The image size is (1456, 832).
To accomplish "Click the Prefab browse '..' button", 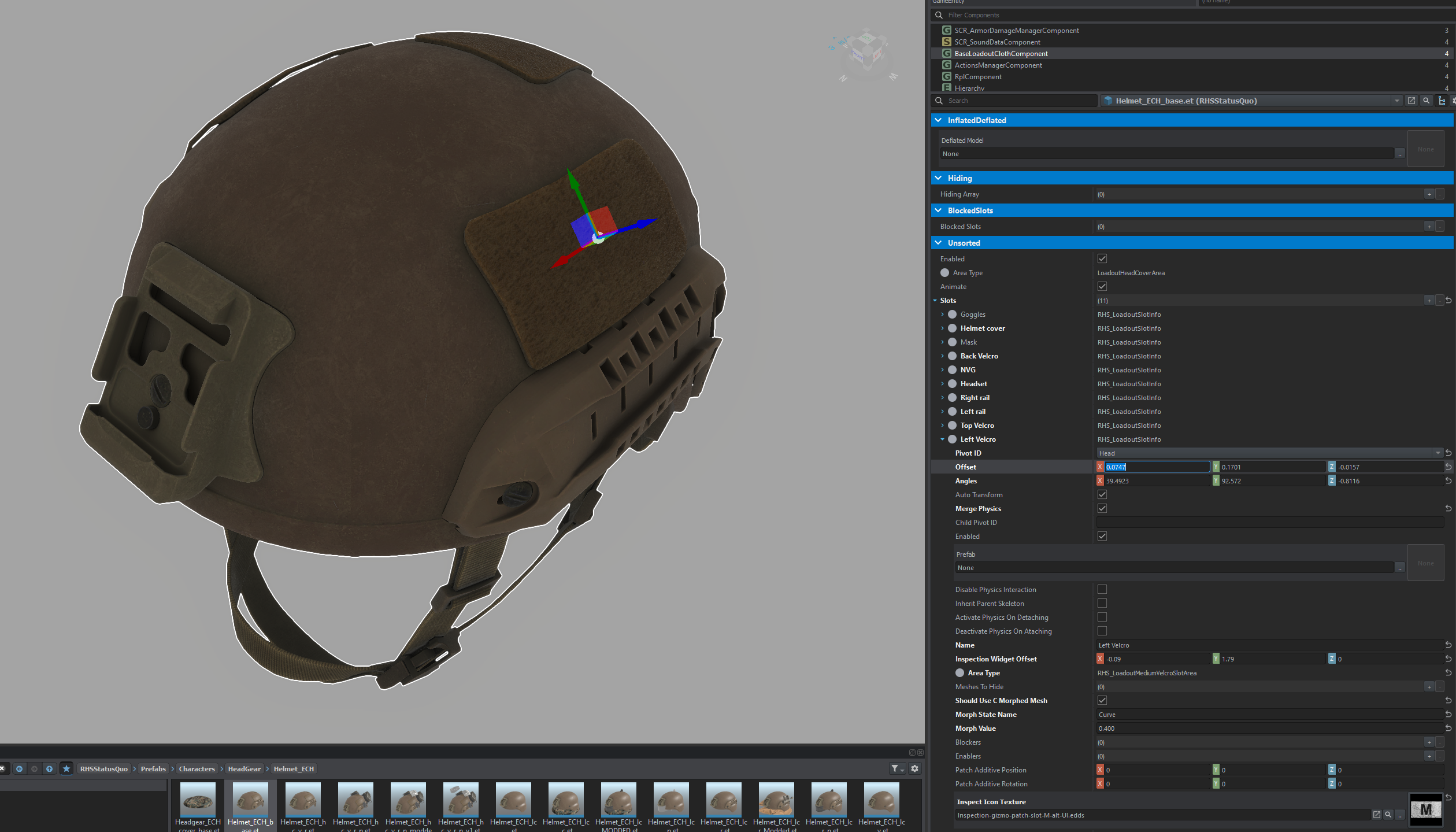I will (1399, 568).
